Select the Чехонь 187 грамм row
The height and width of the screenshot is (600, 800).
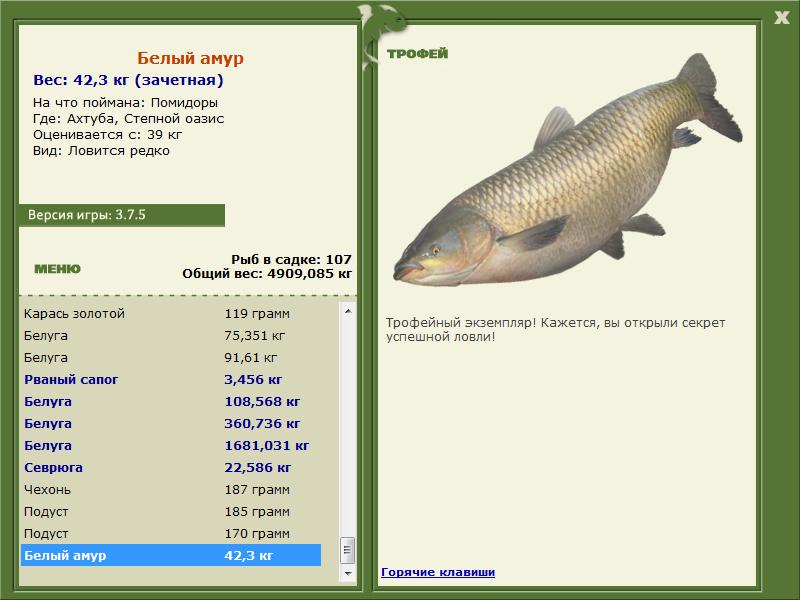(171, 490)
